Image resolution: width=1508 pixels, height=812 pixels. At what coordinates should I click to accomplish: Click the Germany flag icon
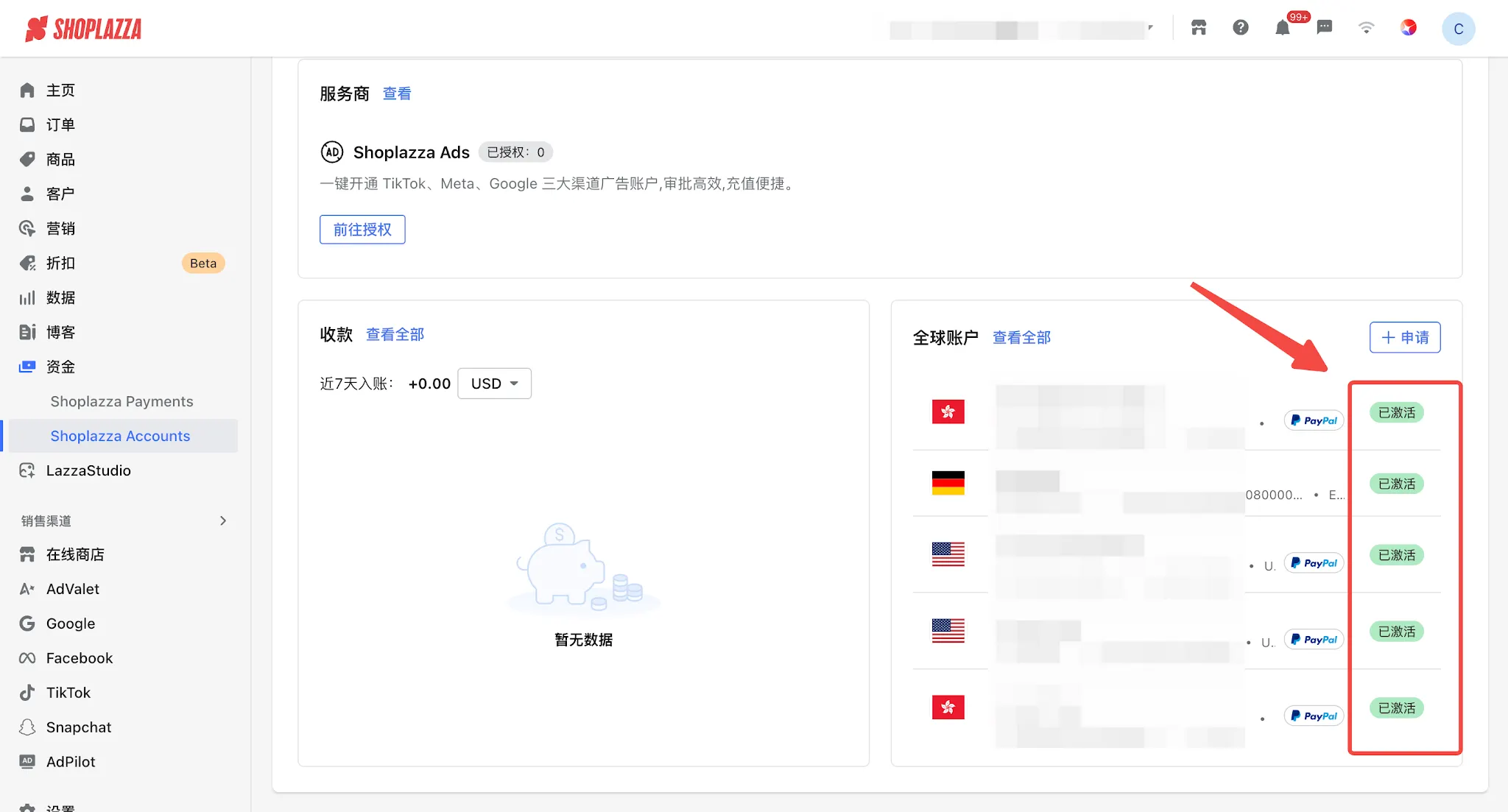point(948,483)
